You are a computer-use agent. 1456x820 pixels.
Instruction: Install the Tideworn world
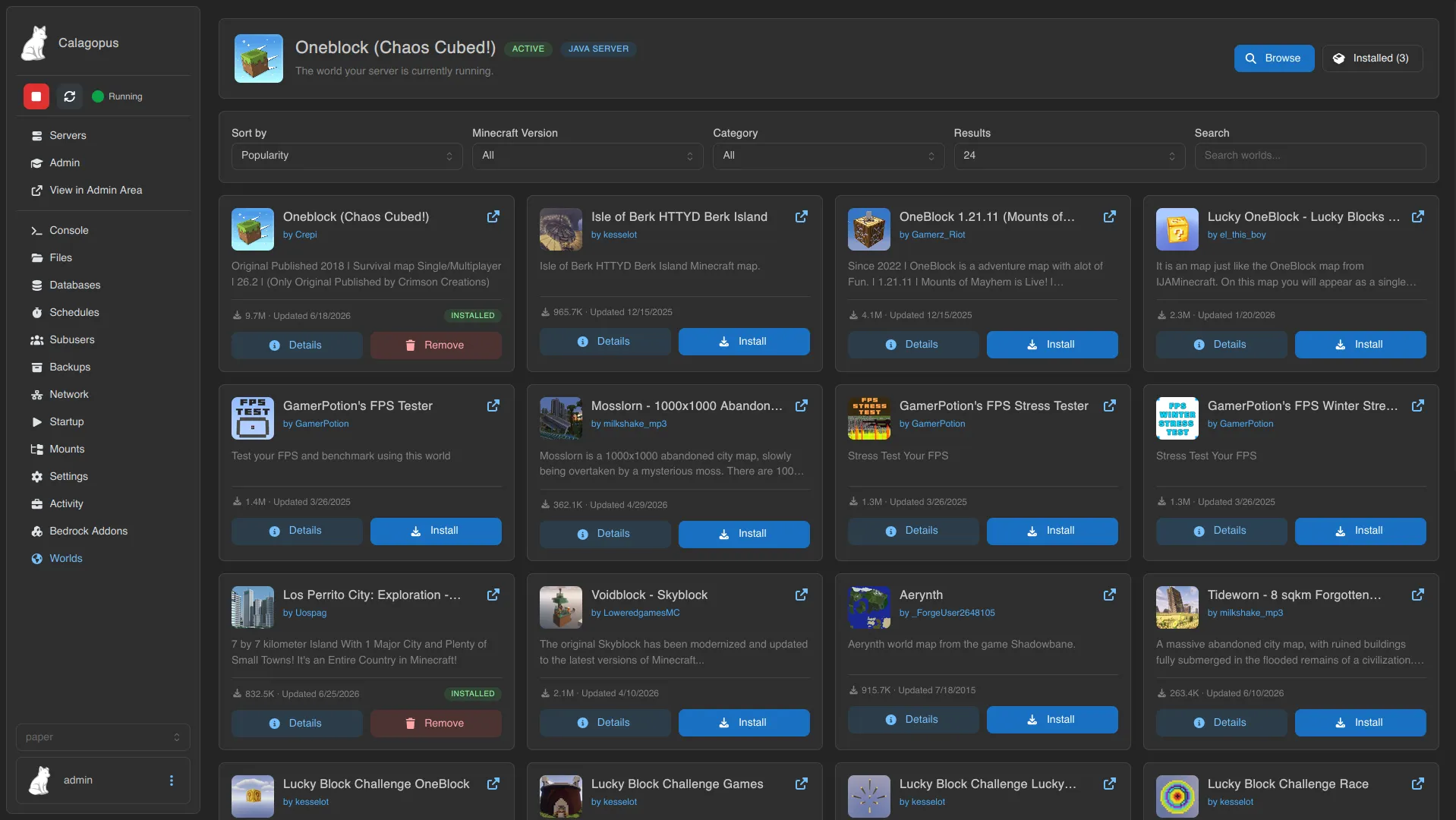(1360, 723)
